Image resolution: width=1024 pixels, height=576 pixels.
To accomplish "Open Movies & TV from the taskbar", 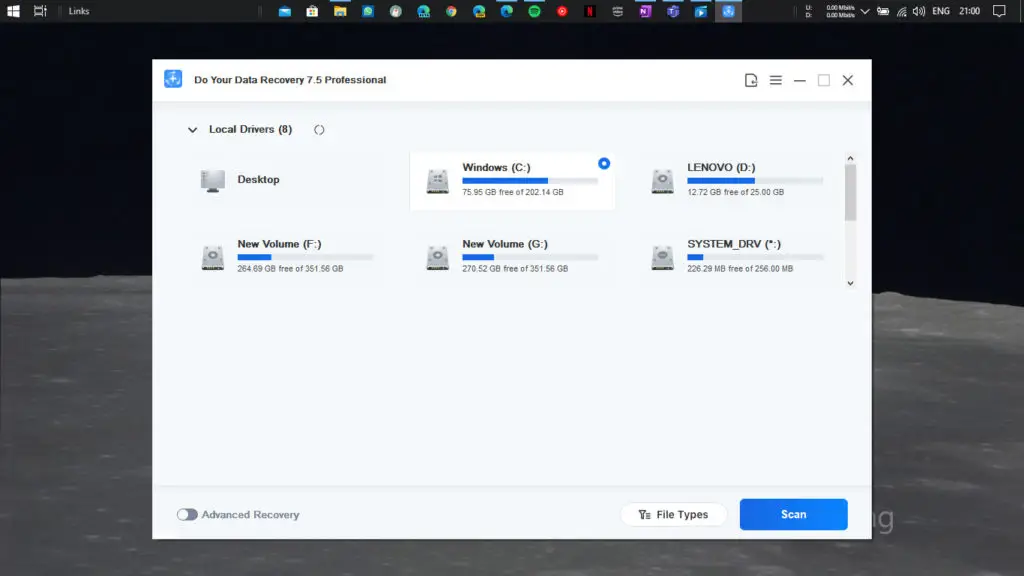I will coord(701,11).
